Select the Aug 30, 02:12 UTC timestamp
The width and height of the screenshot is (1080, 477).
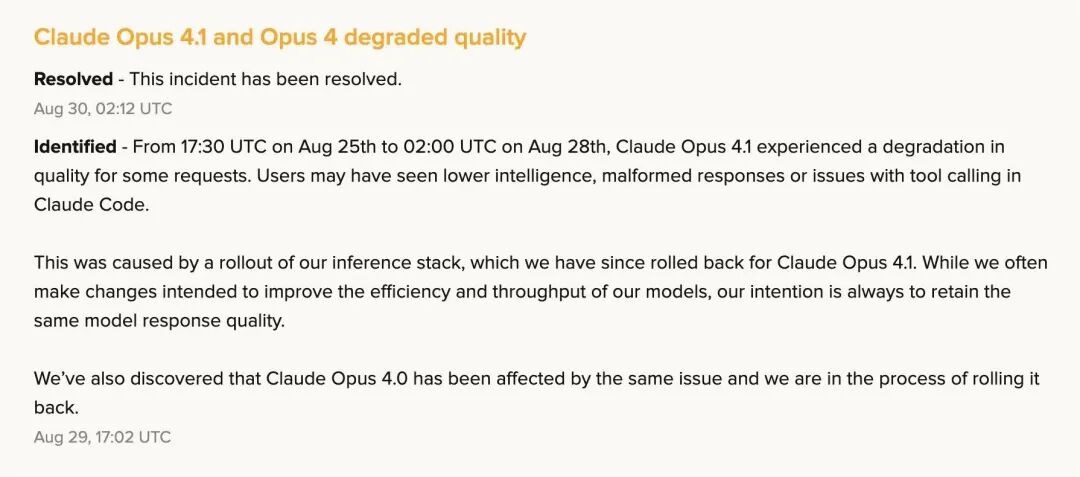click(x=102, y=108)
